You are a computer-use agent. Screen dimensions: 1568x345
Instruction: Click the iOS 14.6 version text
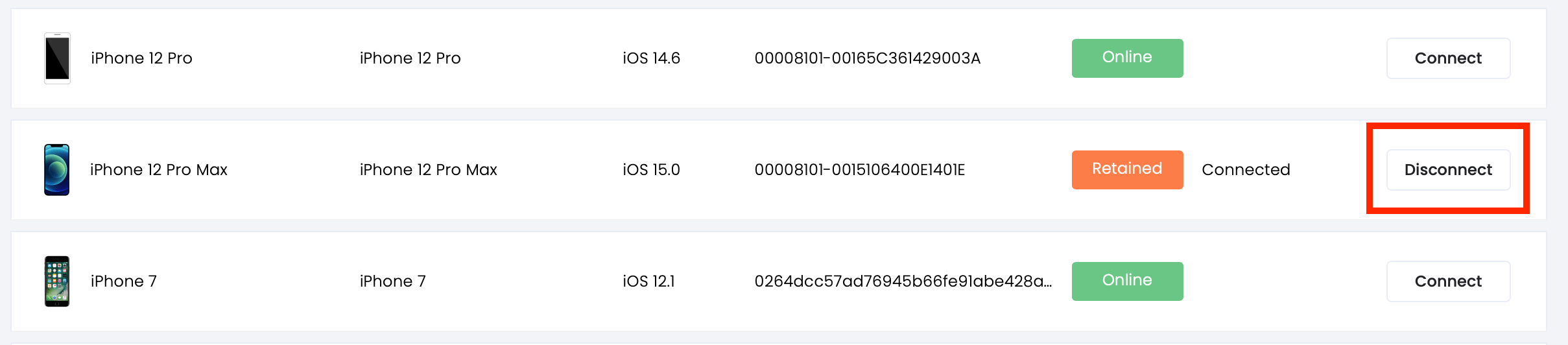[x=651, y=58]
